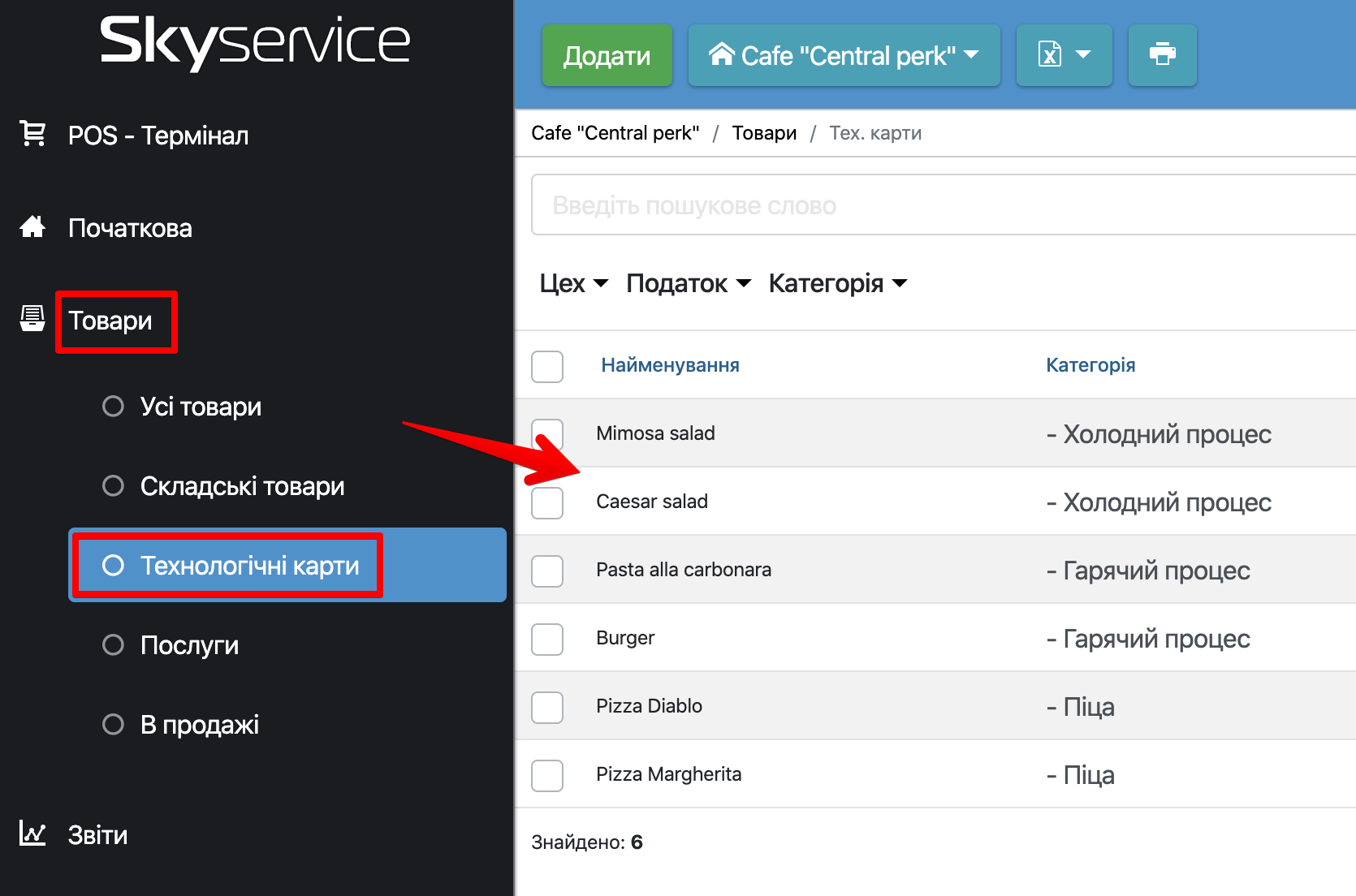Expand the Категорія filter dropdown

pyautogui.click(x=837, y=283)
